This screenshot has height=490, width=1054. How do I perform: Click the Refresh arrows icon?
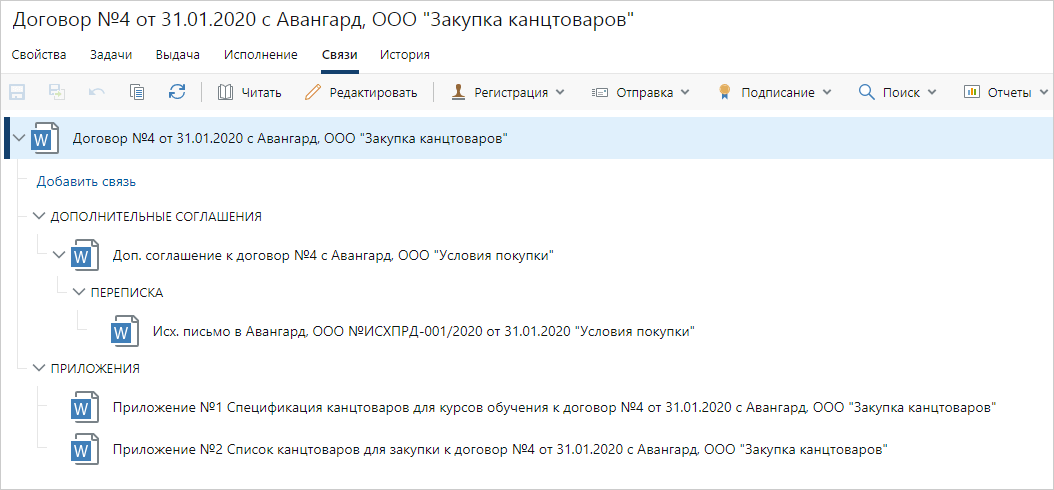point(177,92)
